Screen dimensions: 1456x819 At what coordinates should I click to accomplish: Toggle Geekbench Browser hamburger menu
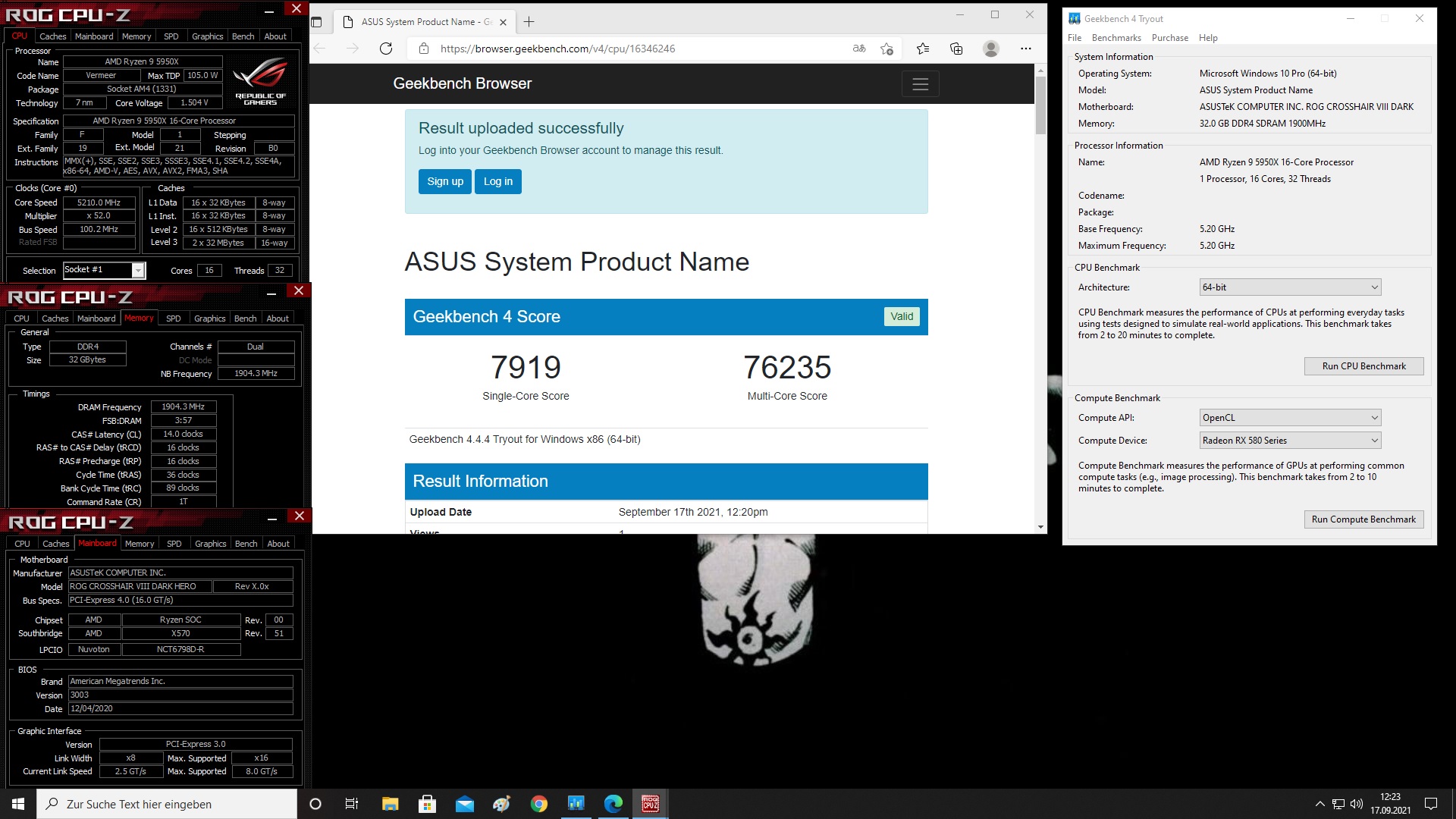[x=920, y=84]
